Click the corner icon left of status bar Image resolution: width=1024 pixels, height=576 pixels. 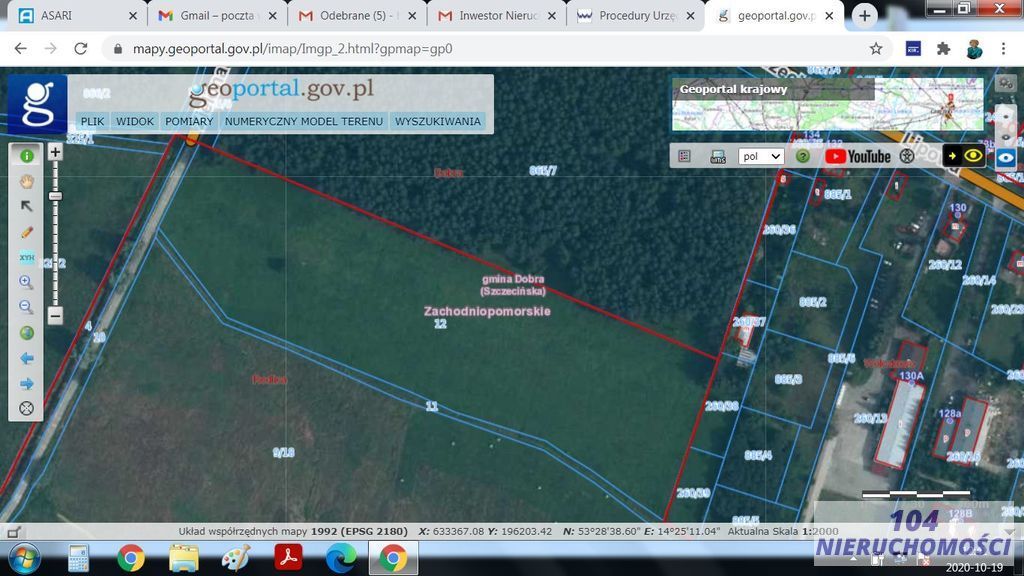pos(13,532)
